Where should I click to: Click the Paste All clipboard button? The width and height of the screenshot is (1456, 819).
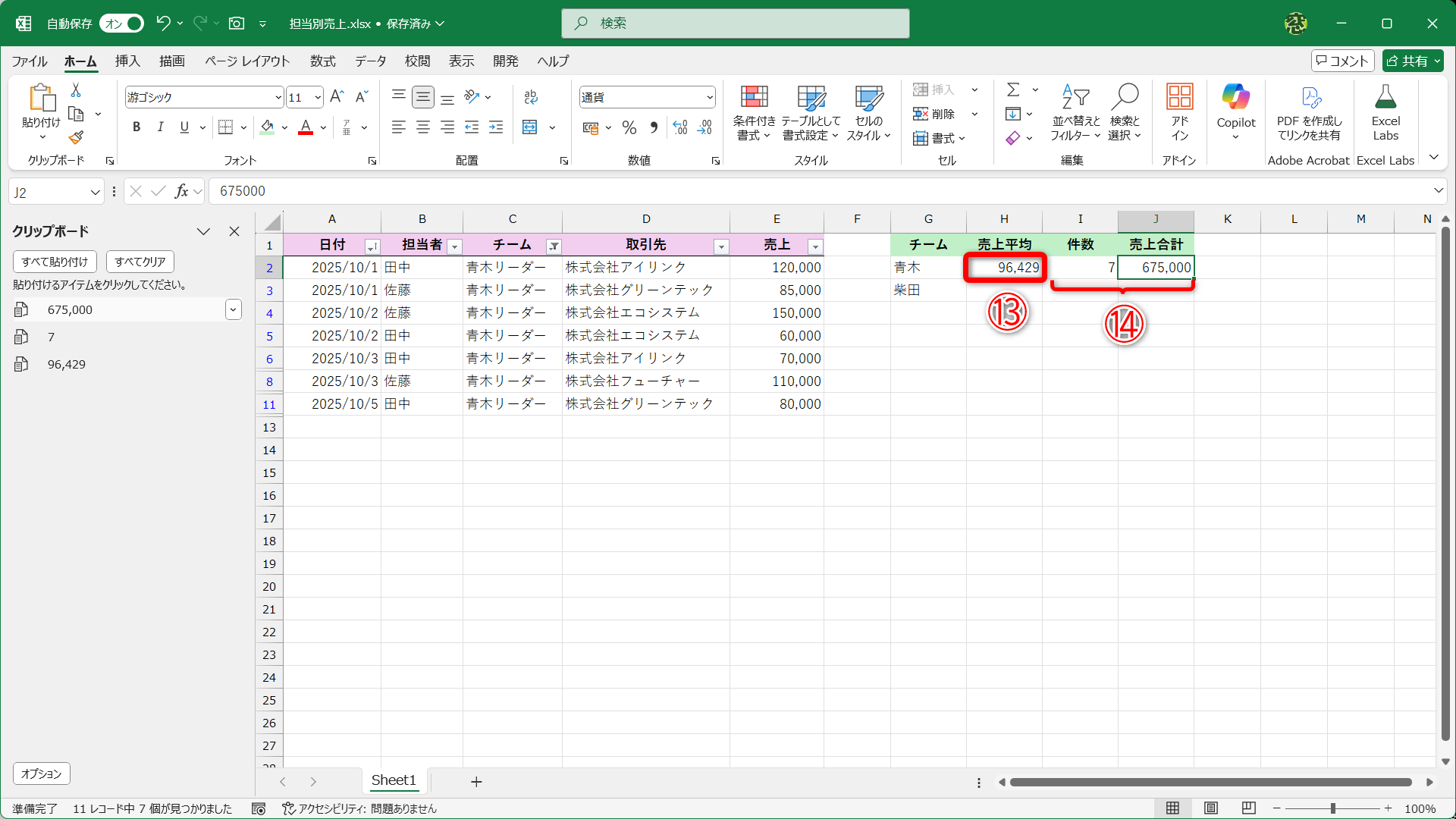pyautogui.click(x=55, y=262)
